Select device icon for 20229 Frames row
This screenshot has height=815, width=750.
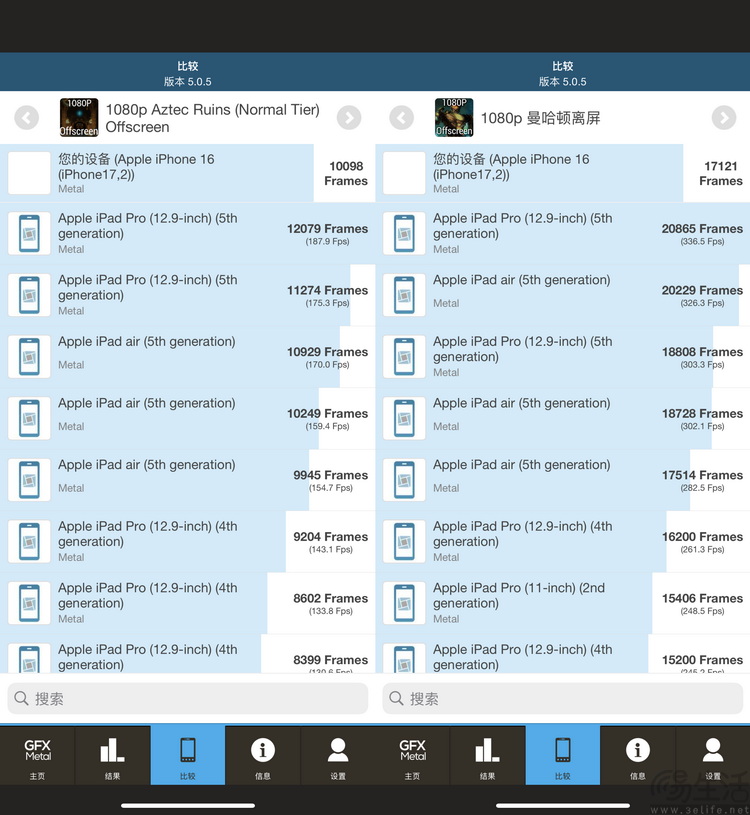click(x=404, y=295)
